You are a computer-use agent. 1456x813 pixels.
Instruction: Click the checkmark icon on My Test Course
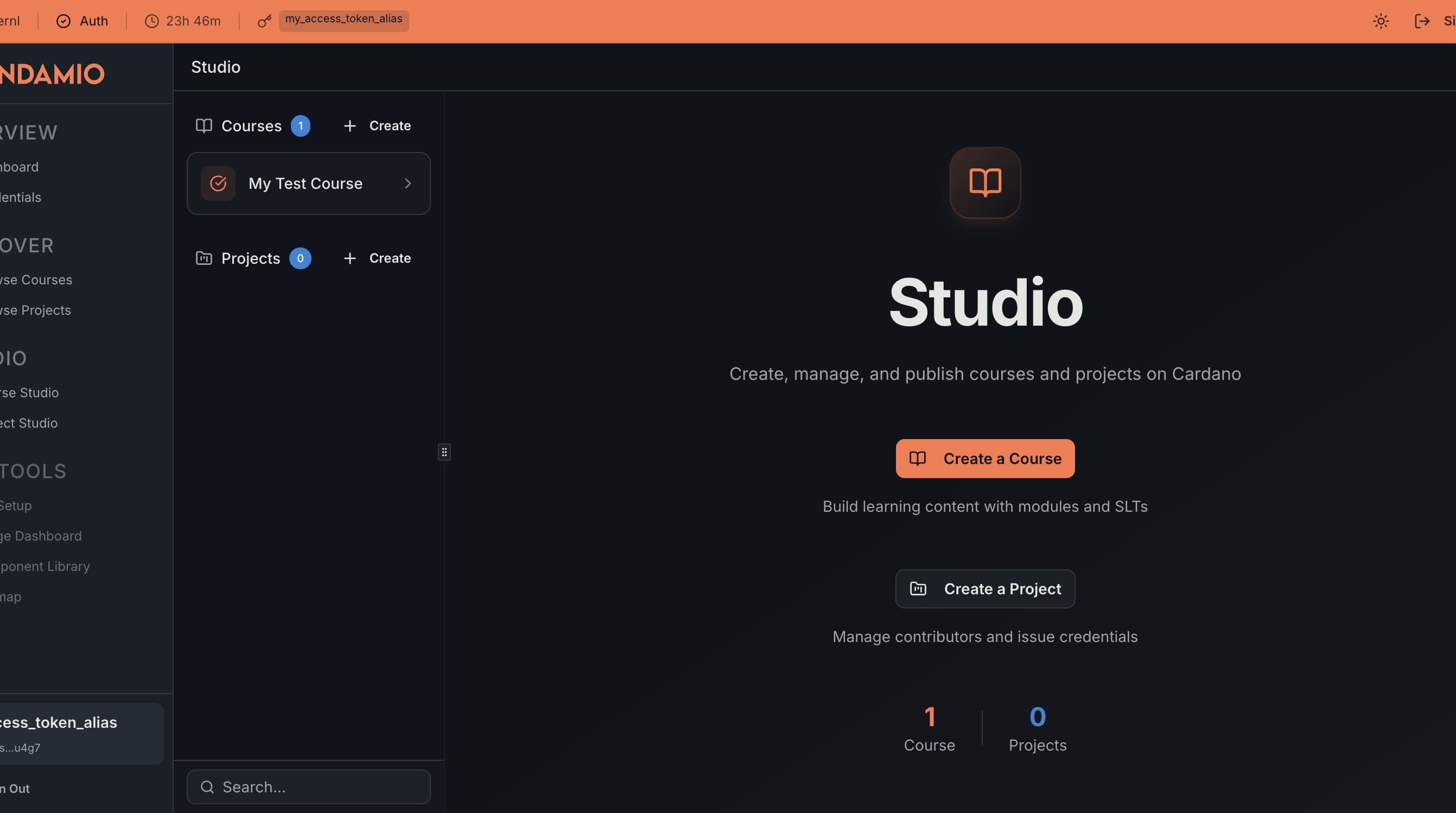pyautogui.click(x=218, y=183)
